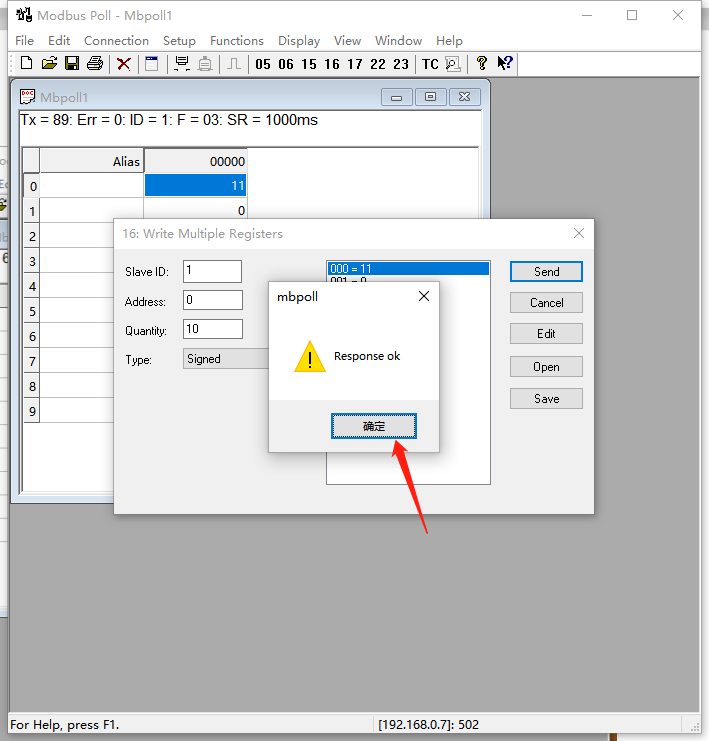
Task: Open the Display menu
Action: [299, 41]
